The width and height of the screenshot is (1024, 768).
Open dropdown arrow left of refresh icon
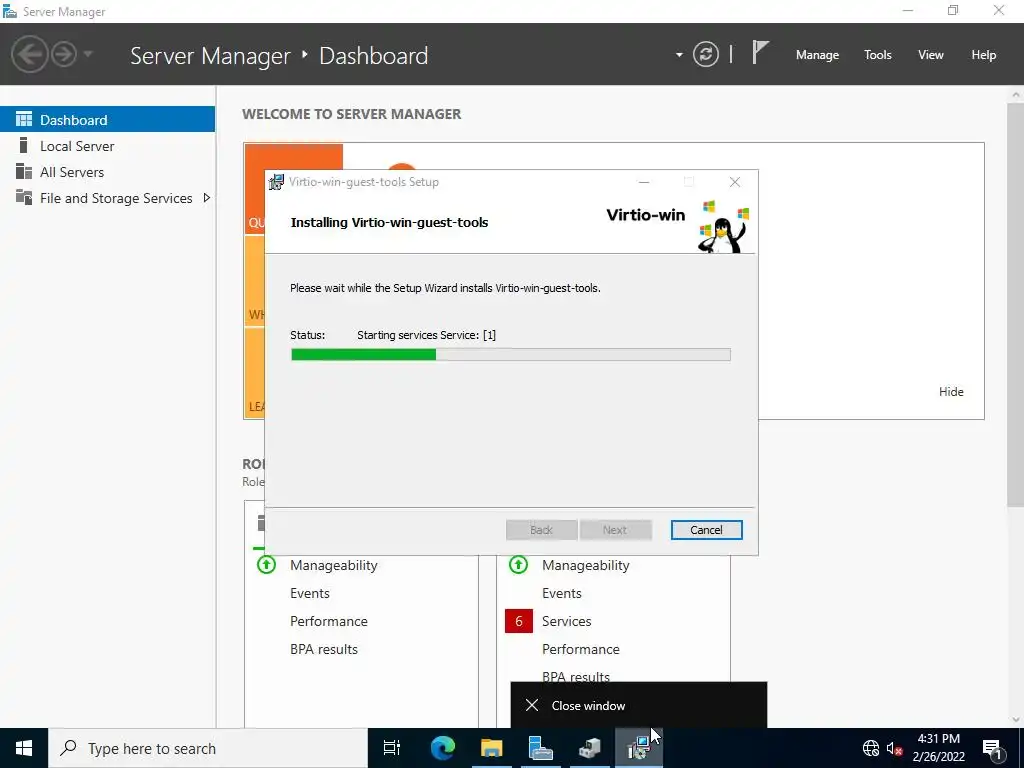point(679,55)
